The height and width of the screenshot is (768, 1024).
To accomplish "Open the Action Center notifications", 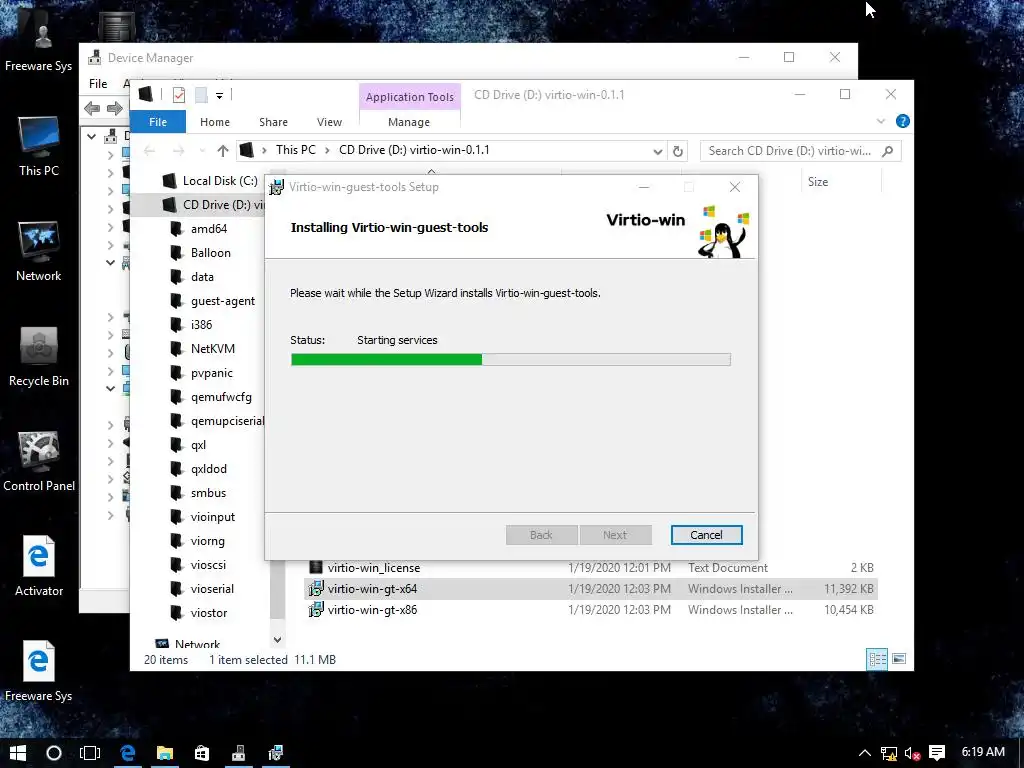I will [937, 753].
